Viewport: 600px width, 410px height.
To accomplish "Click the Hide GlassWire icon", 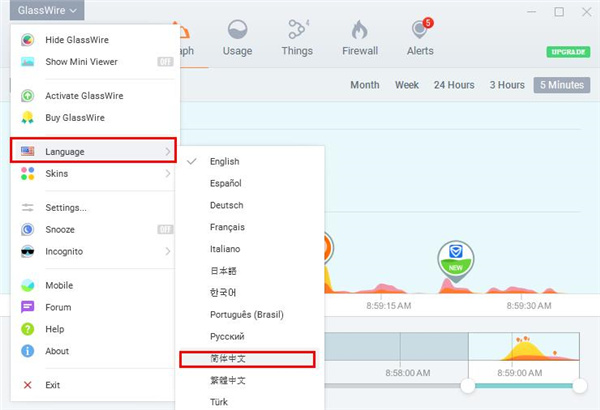I will tap(28, 40).
